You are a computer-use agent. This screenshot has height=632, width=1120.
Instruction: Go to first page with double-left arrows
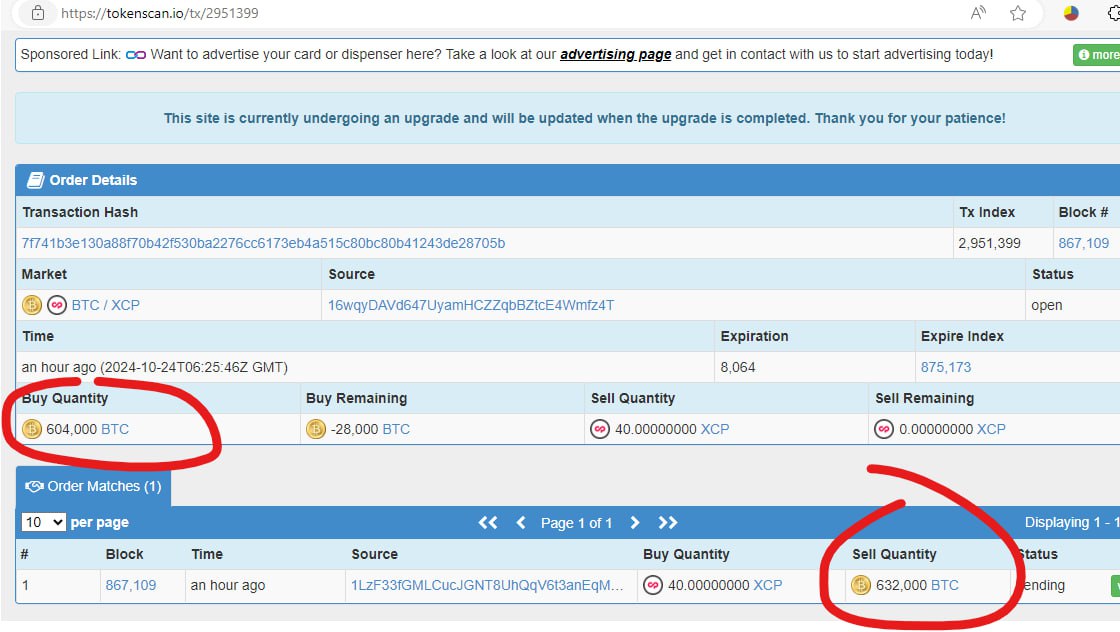click(488, 523)
